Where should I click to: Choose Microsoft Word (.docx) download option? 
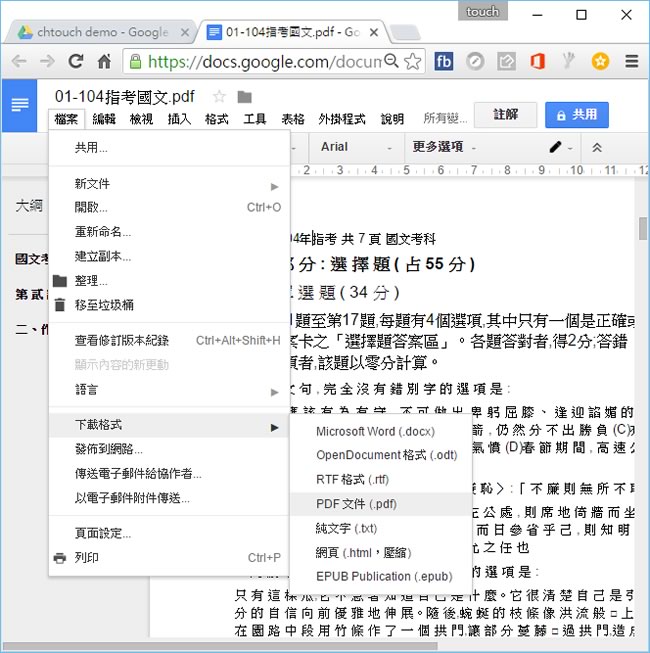[375, 431]
